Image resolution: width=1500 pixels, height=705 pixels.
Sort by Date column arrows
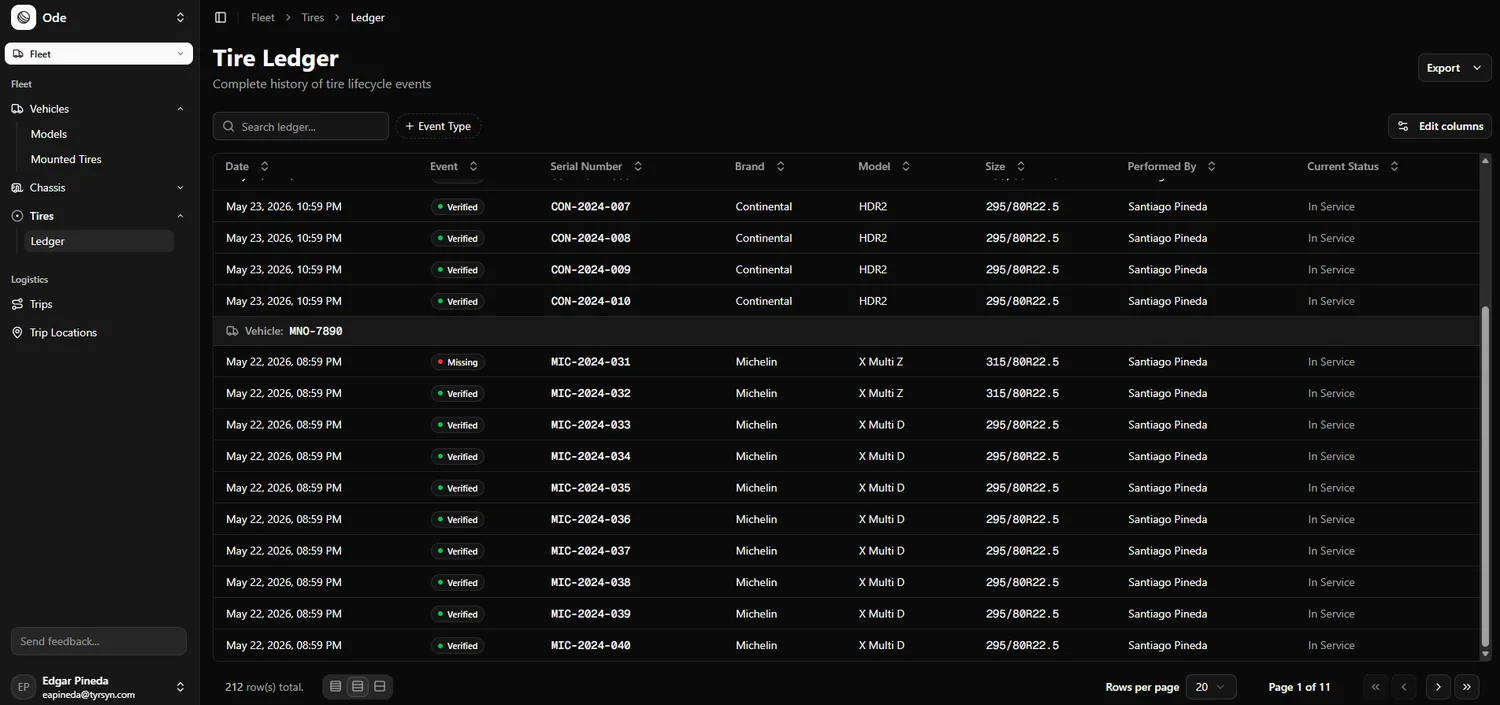pos(264,167)
